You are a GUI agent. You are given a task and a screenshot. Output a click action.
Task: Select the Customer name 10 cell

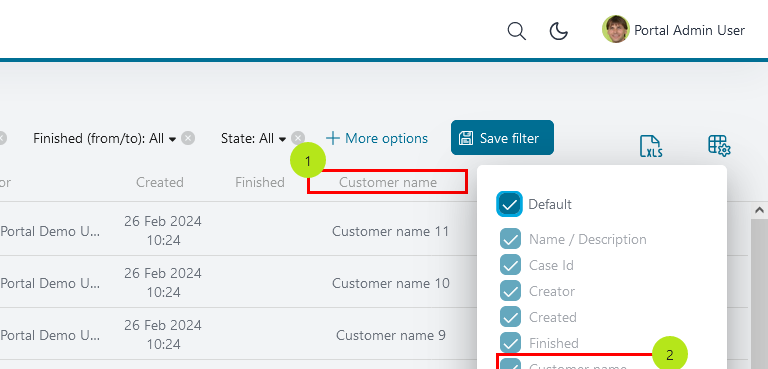[390, 283]
